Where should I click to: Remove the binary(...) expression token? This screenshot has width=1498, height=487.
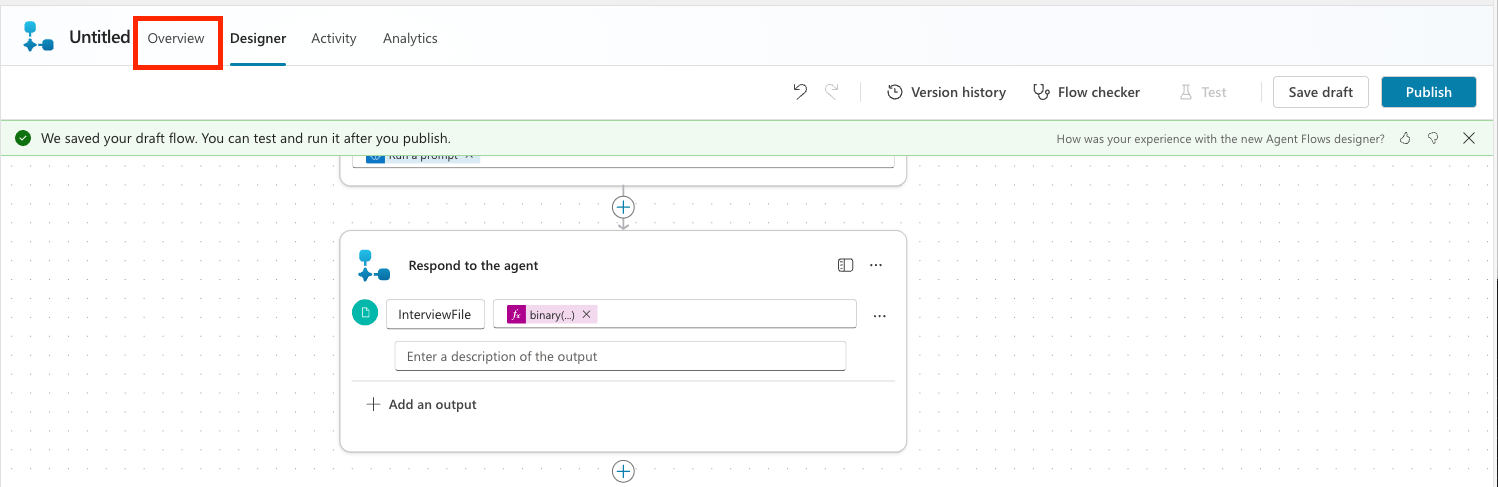(x=587, y=314)
